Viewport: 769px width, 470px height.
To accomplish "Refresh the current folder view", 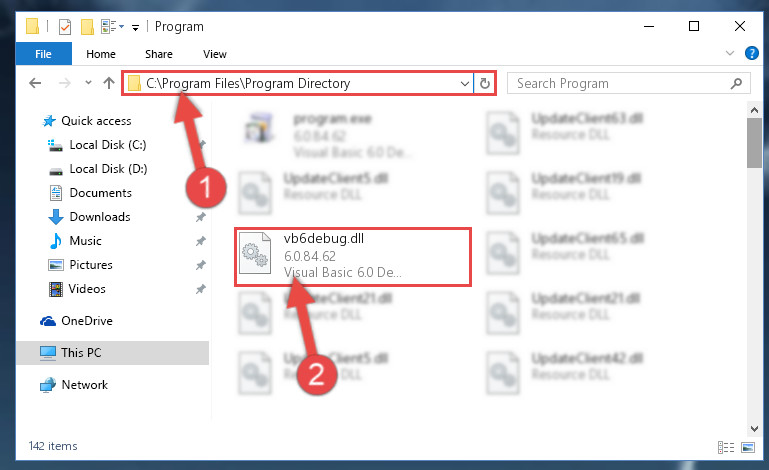I will (x=485, y=83).
